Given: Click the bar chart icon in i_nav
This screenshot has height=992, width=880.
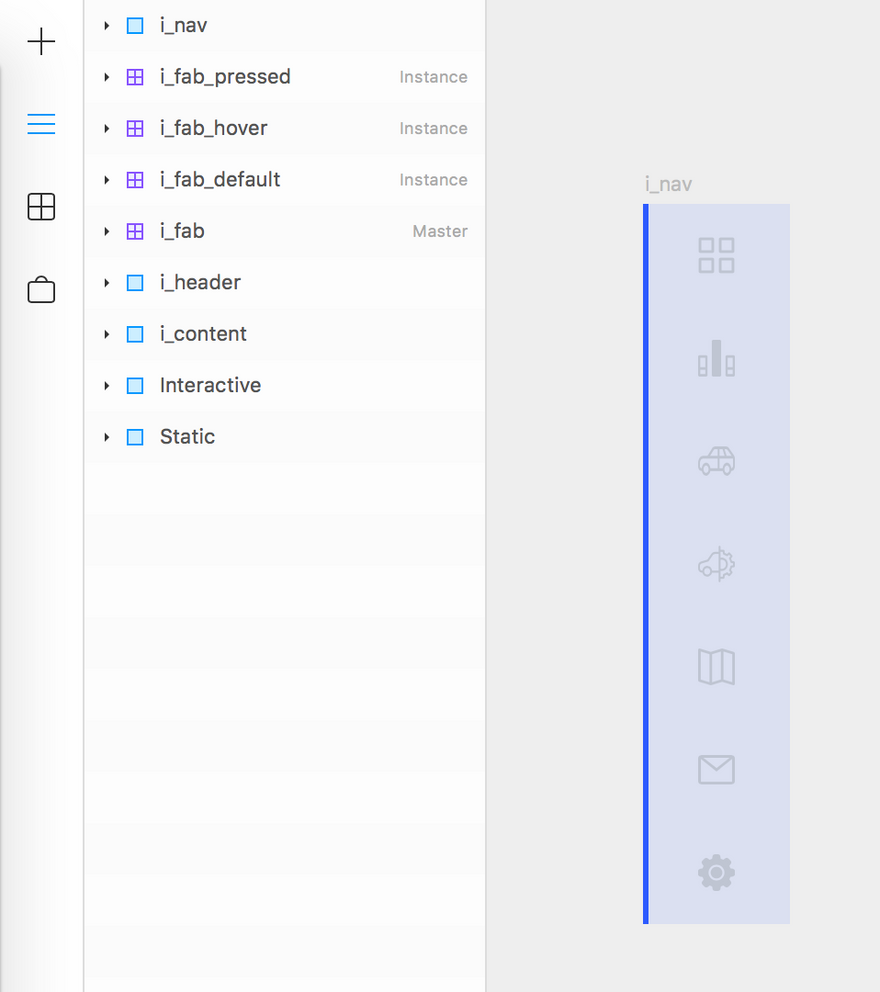Looking at the screenshot, I should (716, 358).
